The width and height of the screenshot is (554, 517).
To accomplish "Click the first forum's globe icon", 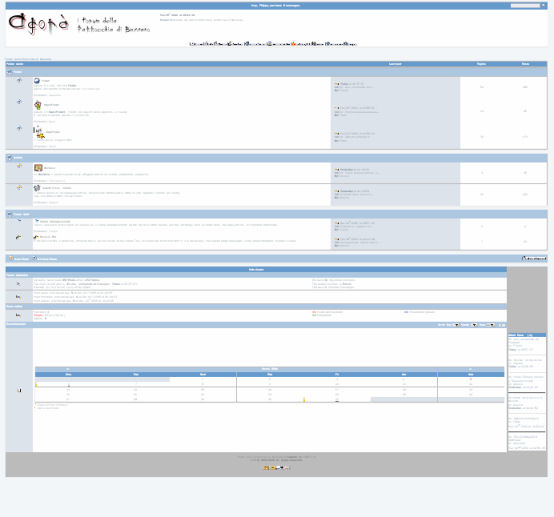I will pyautogui.click(x=37, y=81).
